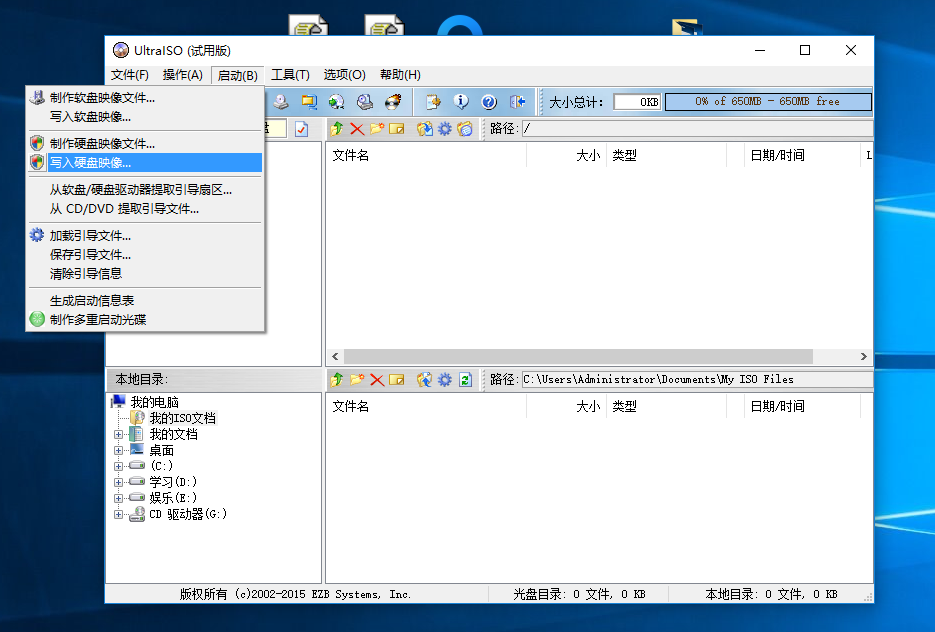
Task: Choose 制作软盘映像文件... menu entry
Action: (145, 98)
